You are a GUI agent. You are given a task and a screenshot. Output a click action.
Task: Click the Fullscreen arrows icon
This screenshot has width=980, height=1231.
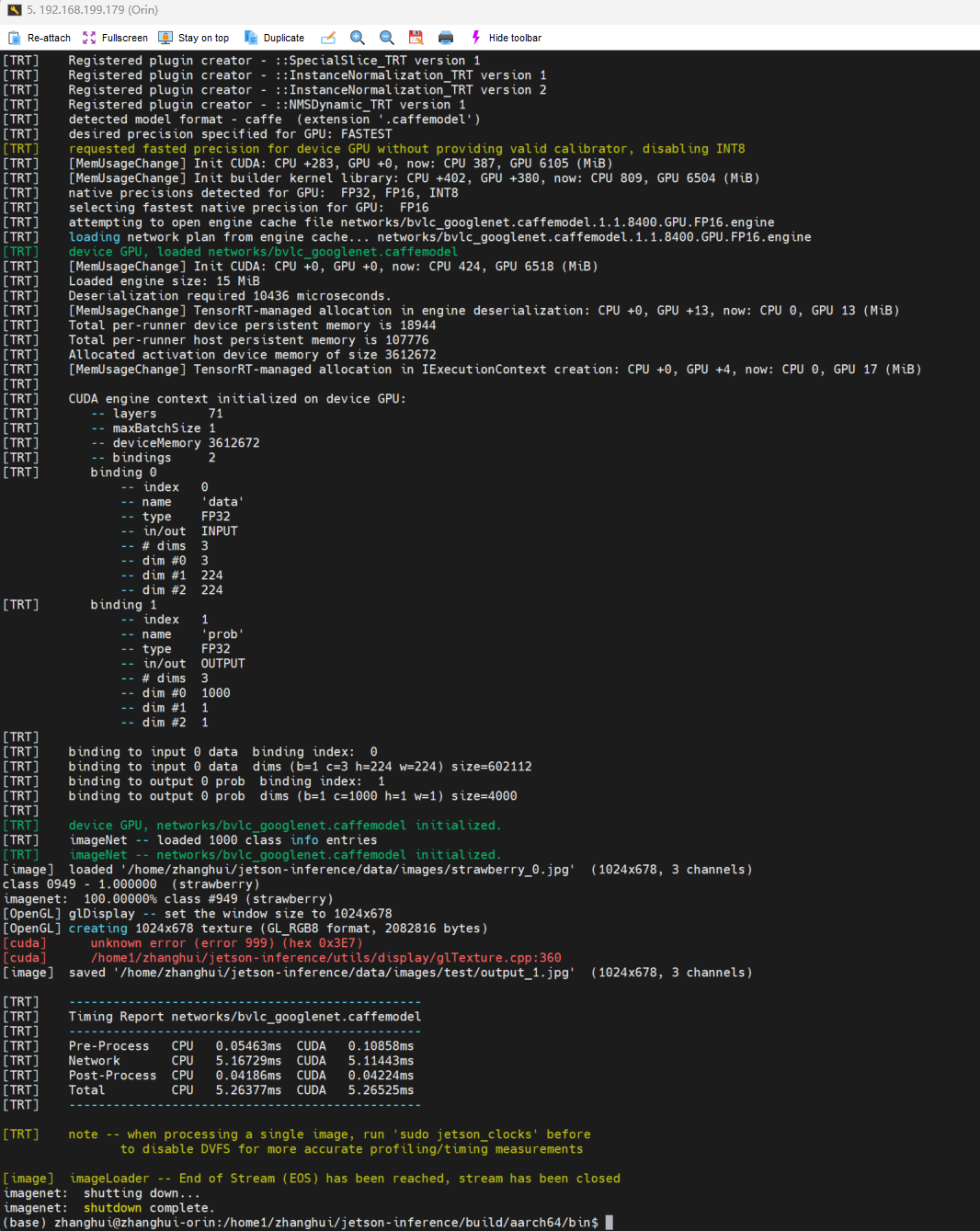tap(89, 38)
